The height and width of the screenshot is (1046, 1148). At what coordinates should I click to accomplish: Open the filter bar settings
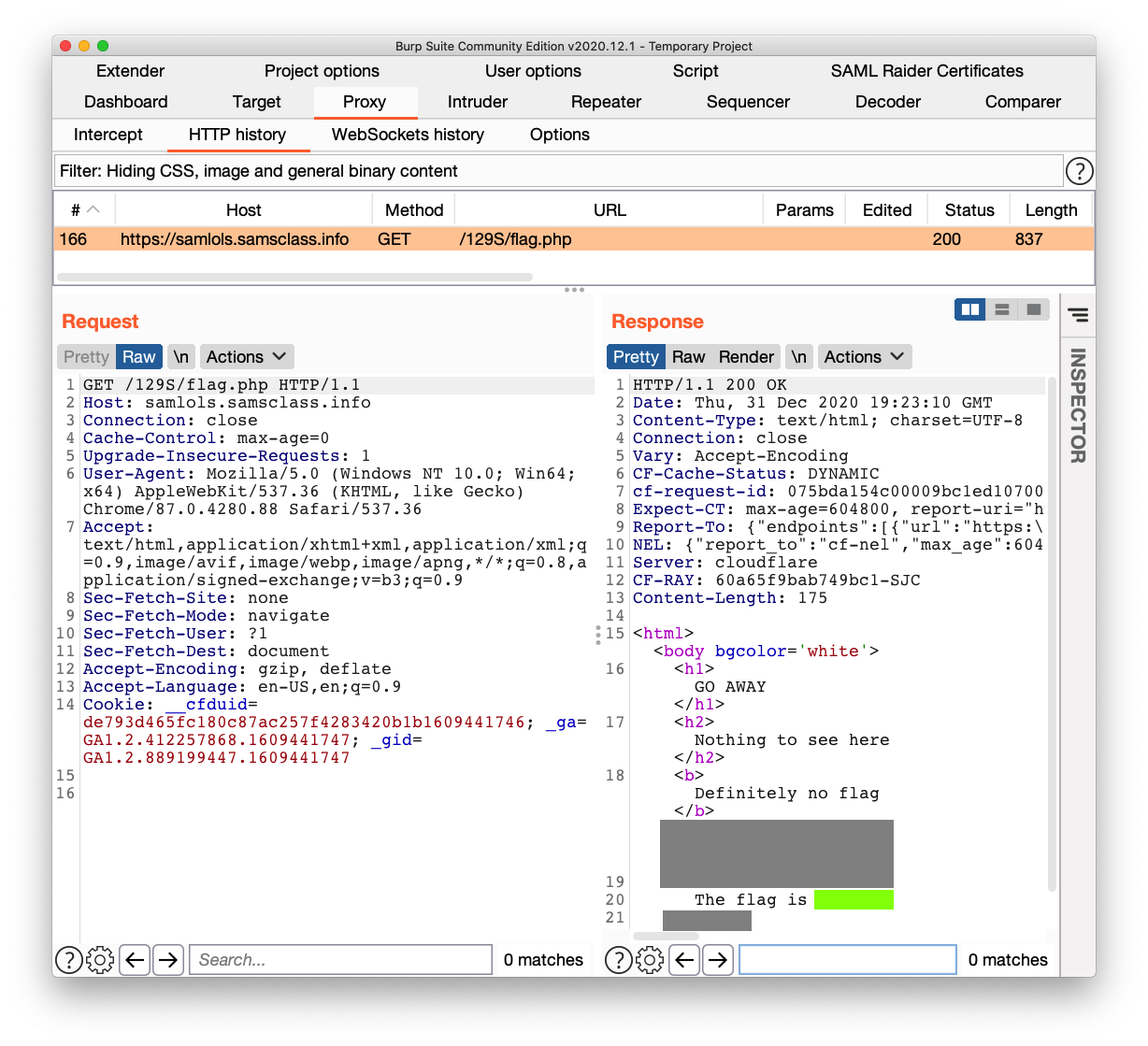[x=558, y=171]
